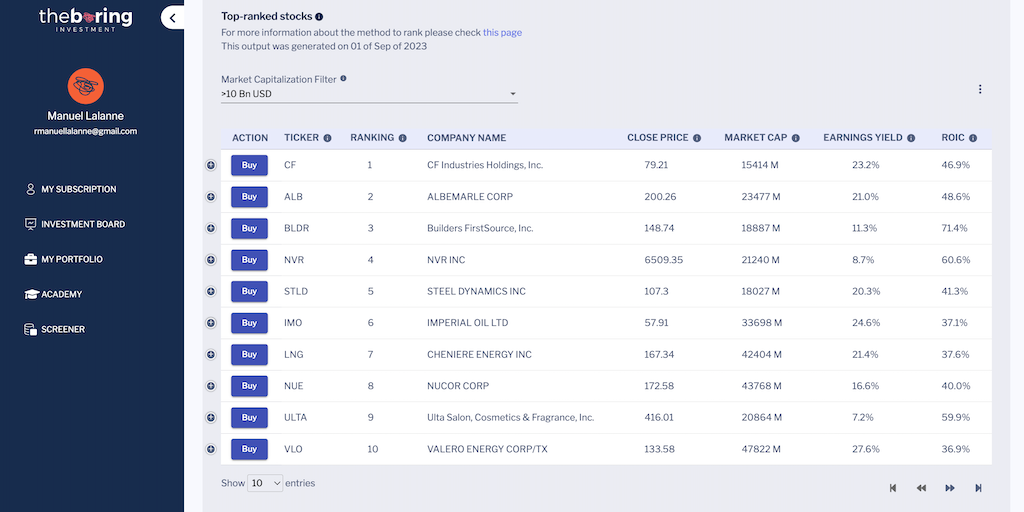
Task: Go to the next page of results
Action: click(x=949, y=488)
